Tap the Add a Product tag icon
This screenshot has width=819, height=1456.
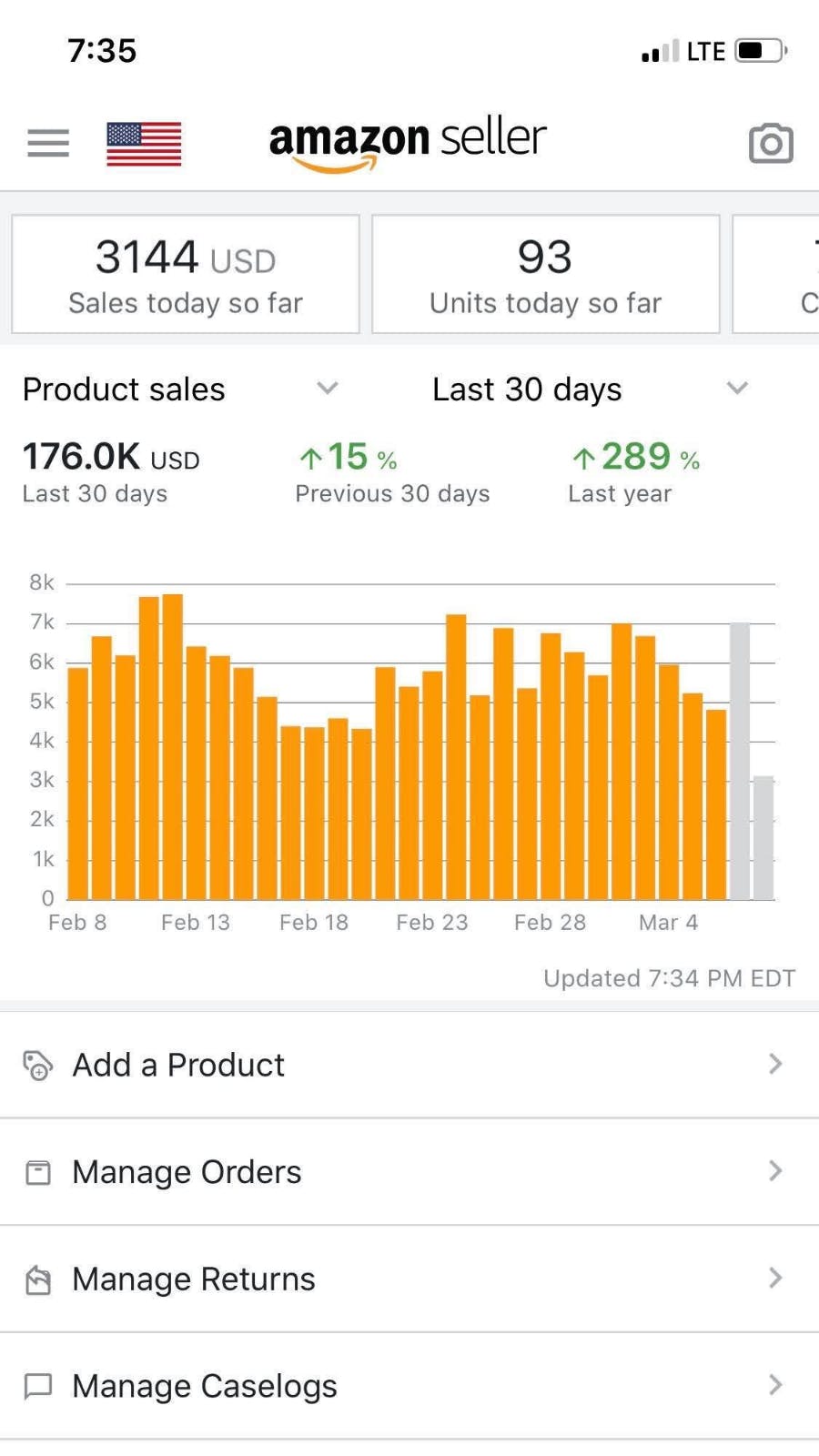[x=37, y=1065]
